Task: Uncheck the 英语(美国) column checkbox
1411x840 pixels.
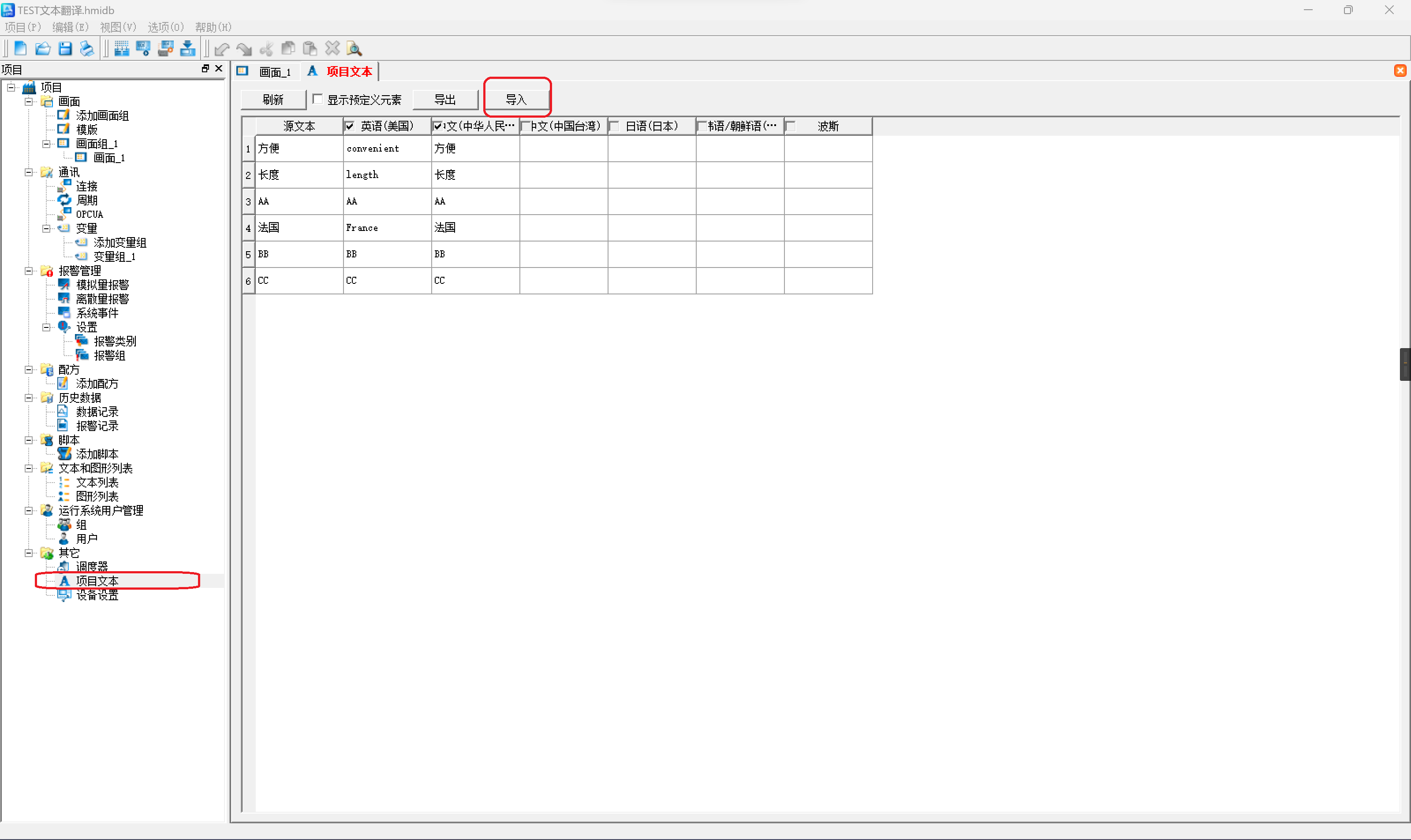Action: [349, 126]
